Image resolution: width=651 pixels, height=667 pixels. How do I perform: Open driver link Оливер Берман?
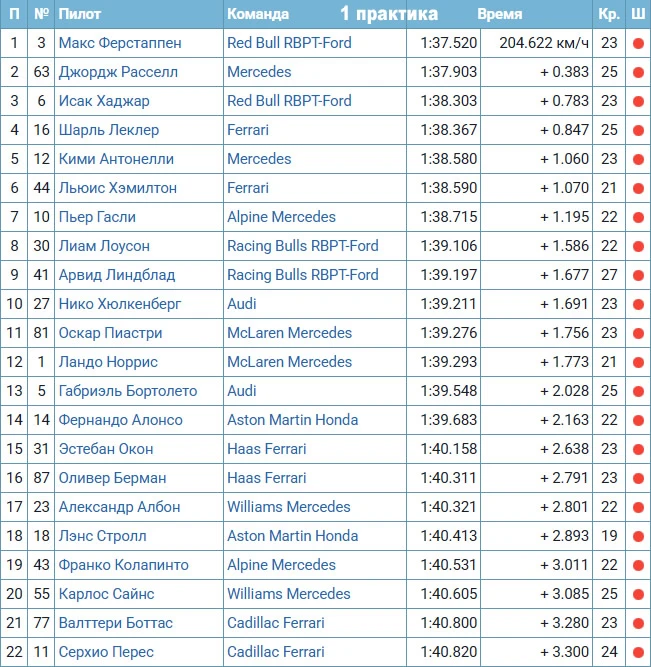coord(112,478)
